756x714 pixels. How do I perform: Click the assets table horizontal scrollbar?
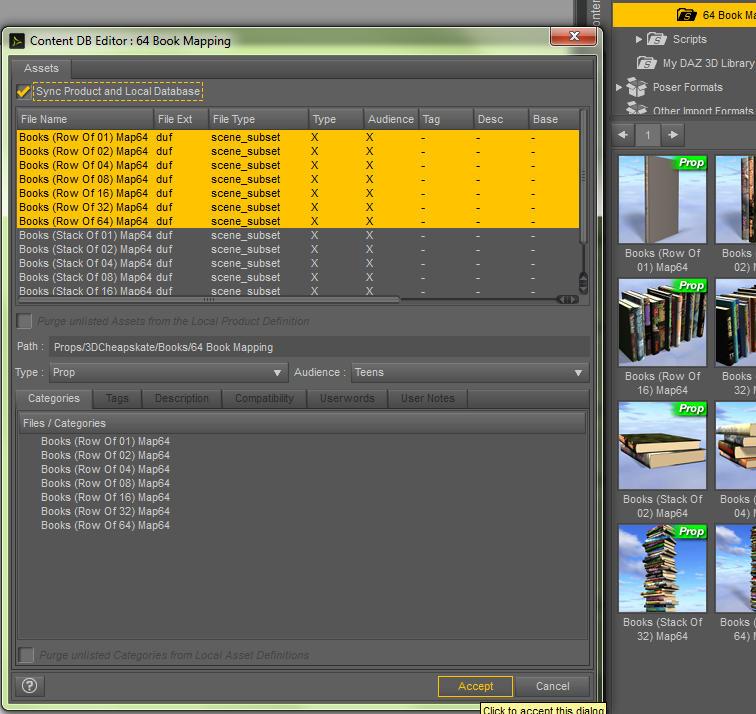point(208,299)
